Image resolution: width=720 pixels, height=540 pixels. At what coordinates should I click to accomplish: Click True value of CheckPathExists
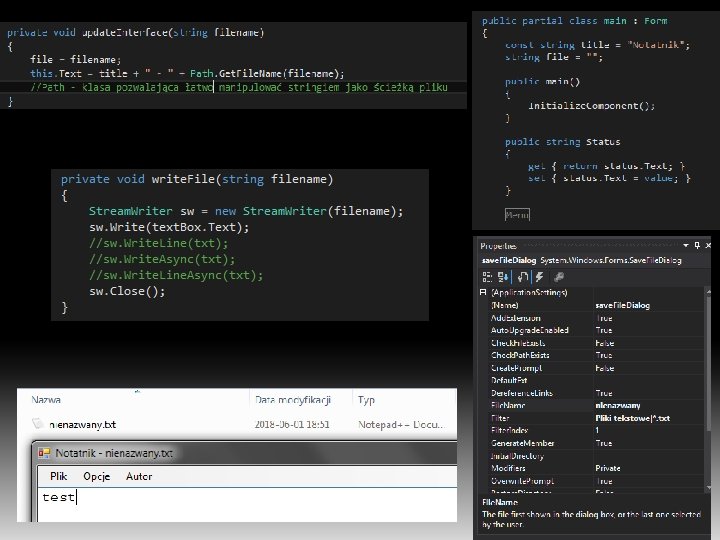[x=604, y=355]
